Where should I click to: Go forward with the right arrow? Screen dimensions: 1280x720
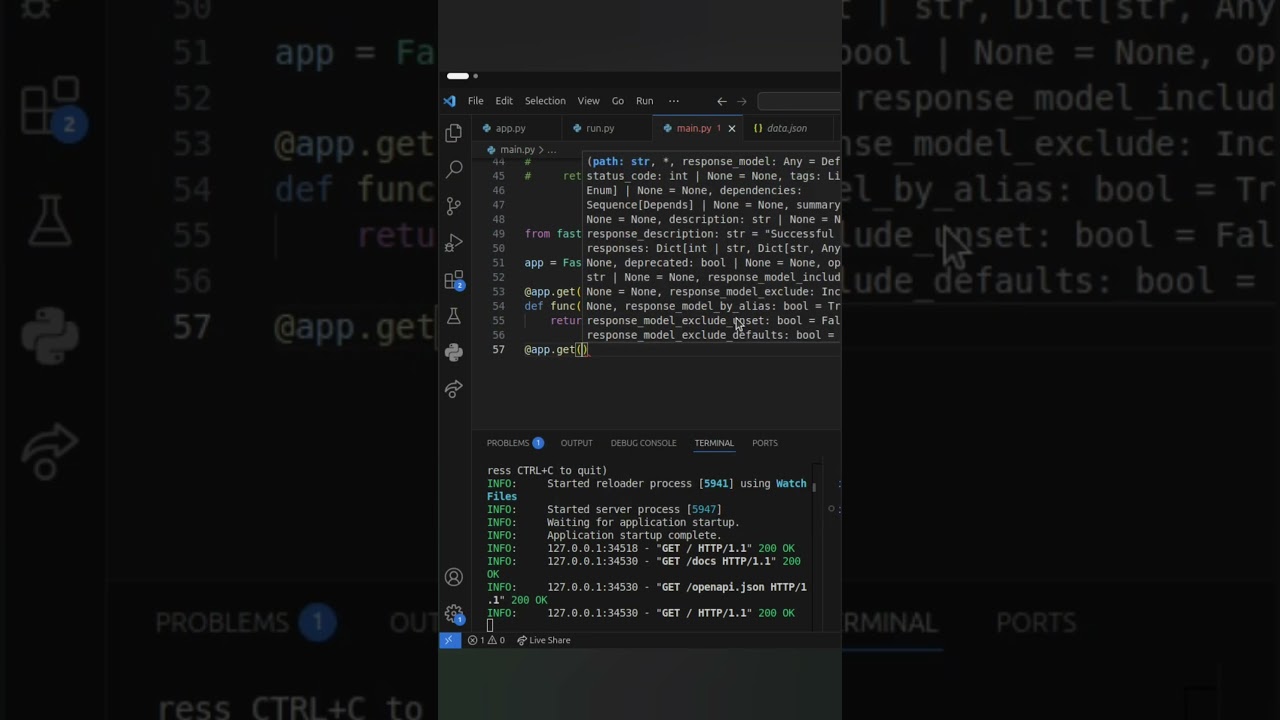(x=742, y=101)
